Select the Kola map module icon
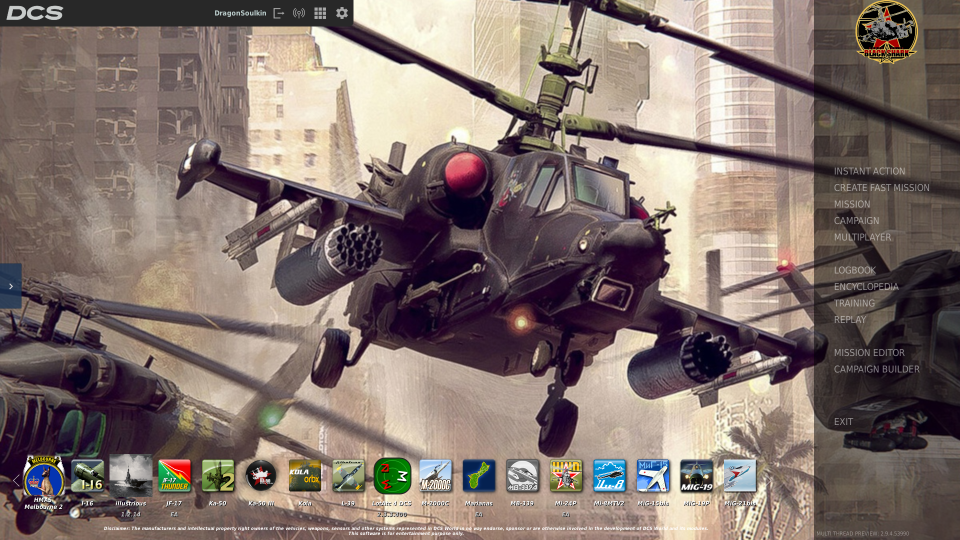This screenshot has height=540, width=960. click(305, 476)
